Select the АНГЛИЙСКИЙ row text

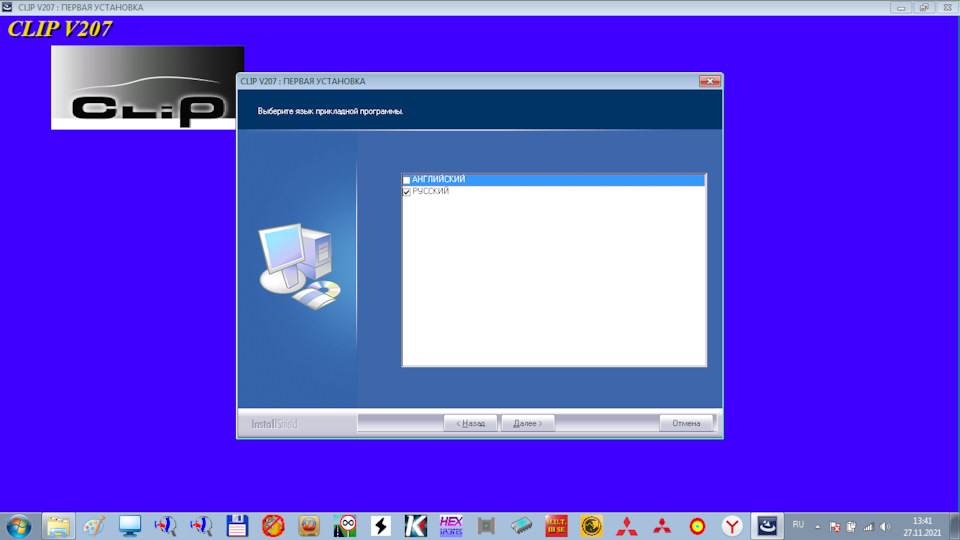coord(438,179)
